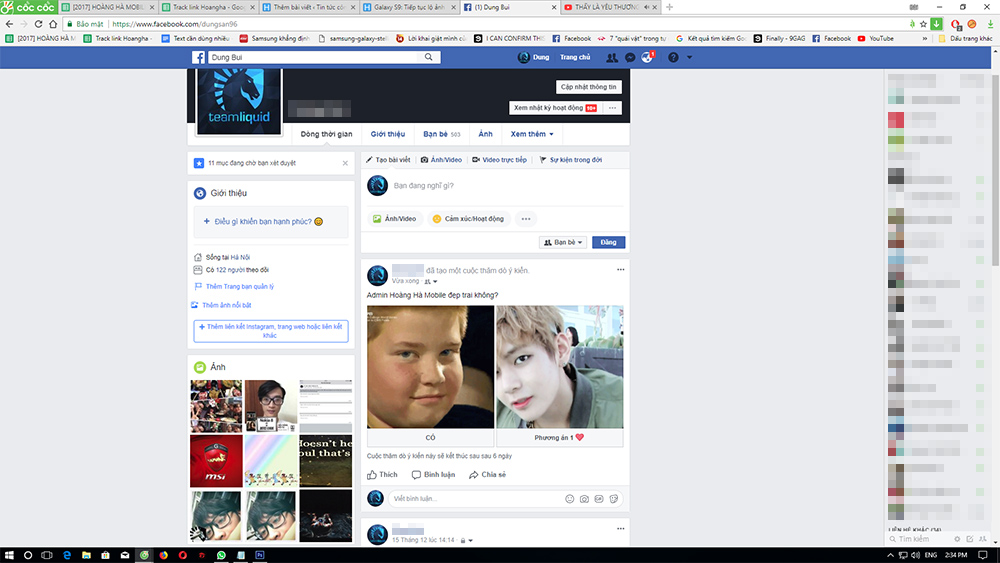1000x563 pixels.
Task: Dismiss the 11 pending review items notice
Action: [x=345, y=163]
